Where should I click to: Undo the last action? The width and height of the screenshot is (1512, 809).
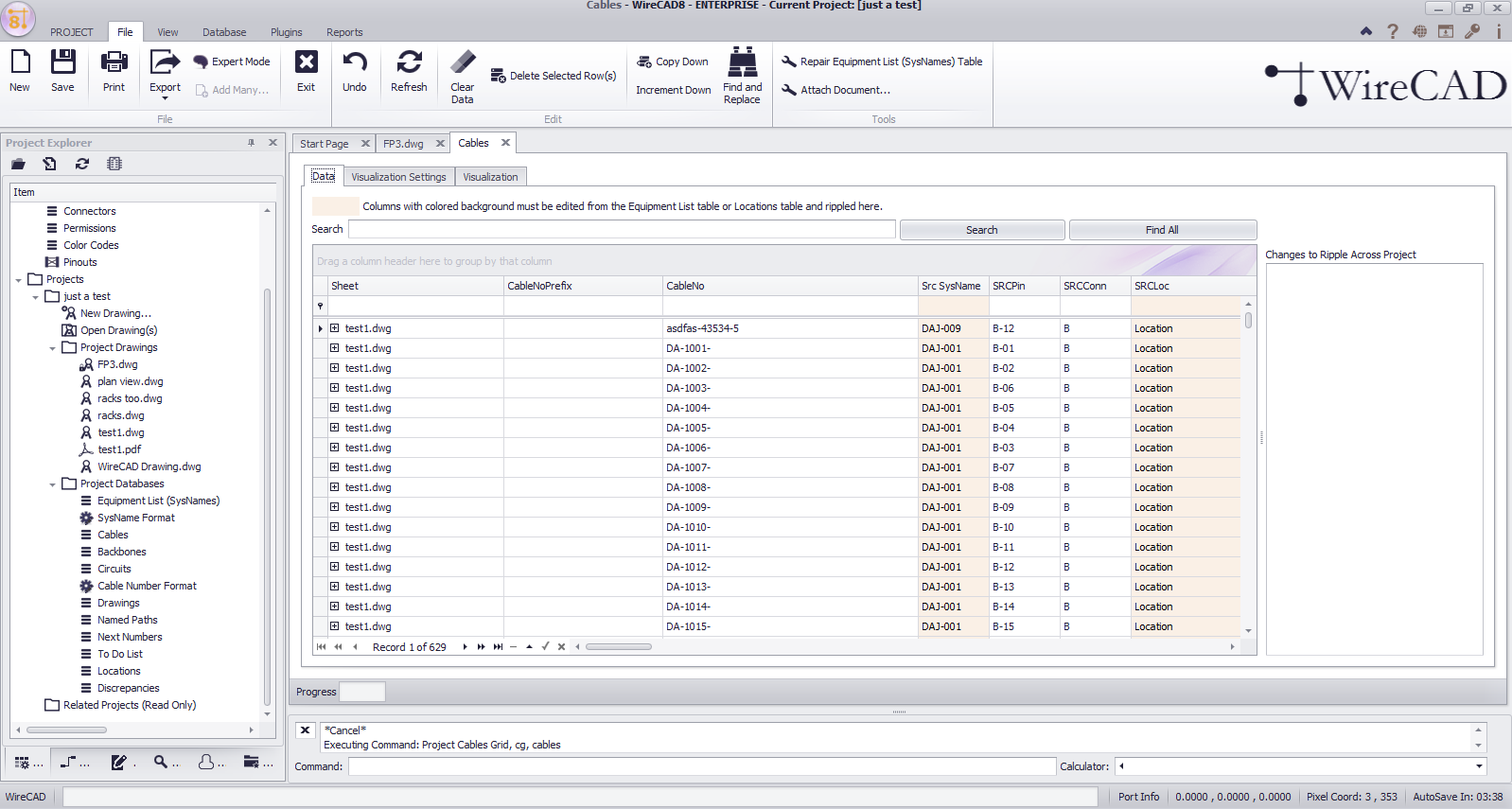point(355,71)
